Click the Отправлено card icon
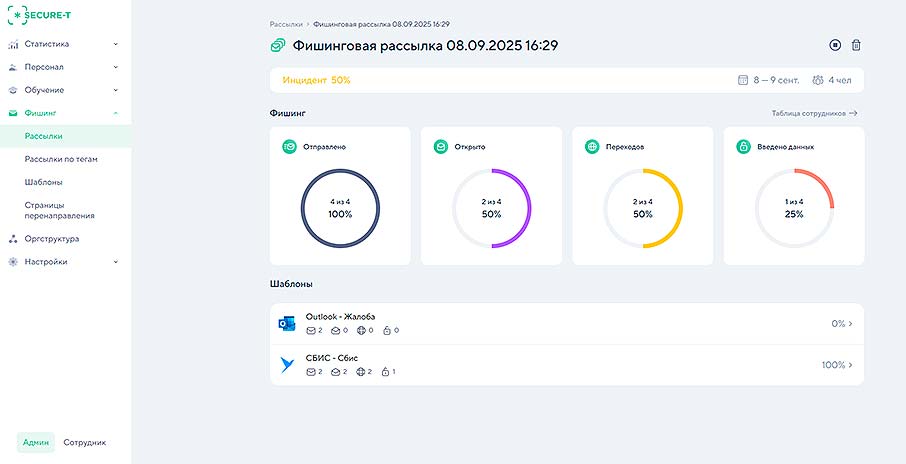Image resolution: width=906 pixels, height=464 pixels. point(289,147)
